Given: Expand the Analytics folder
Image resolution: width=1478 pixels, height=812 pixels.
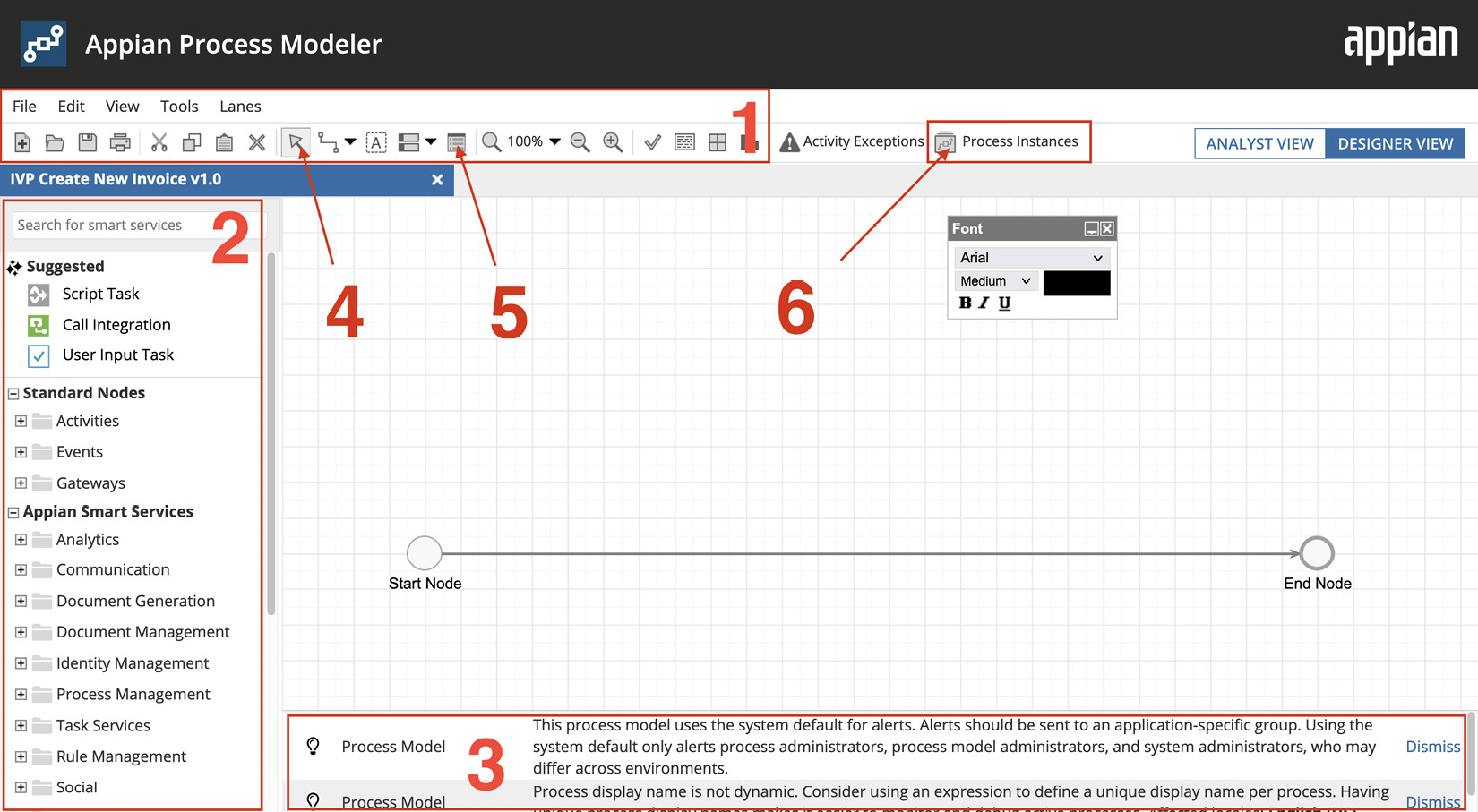Looking at the screenshot, I should tap(21, 540).
